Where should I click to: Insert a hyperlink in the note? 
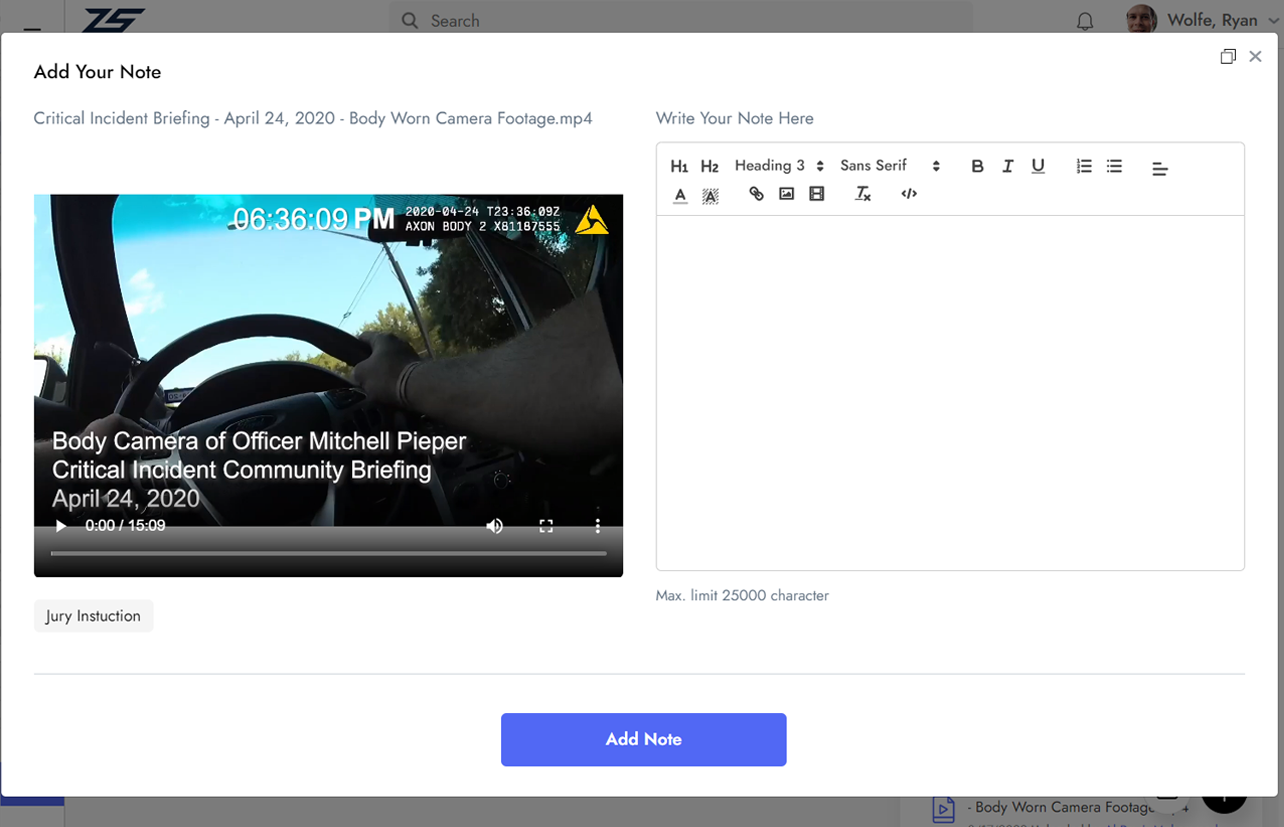click(x=756, y=194)
